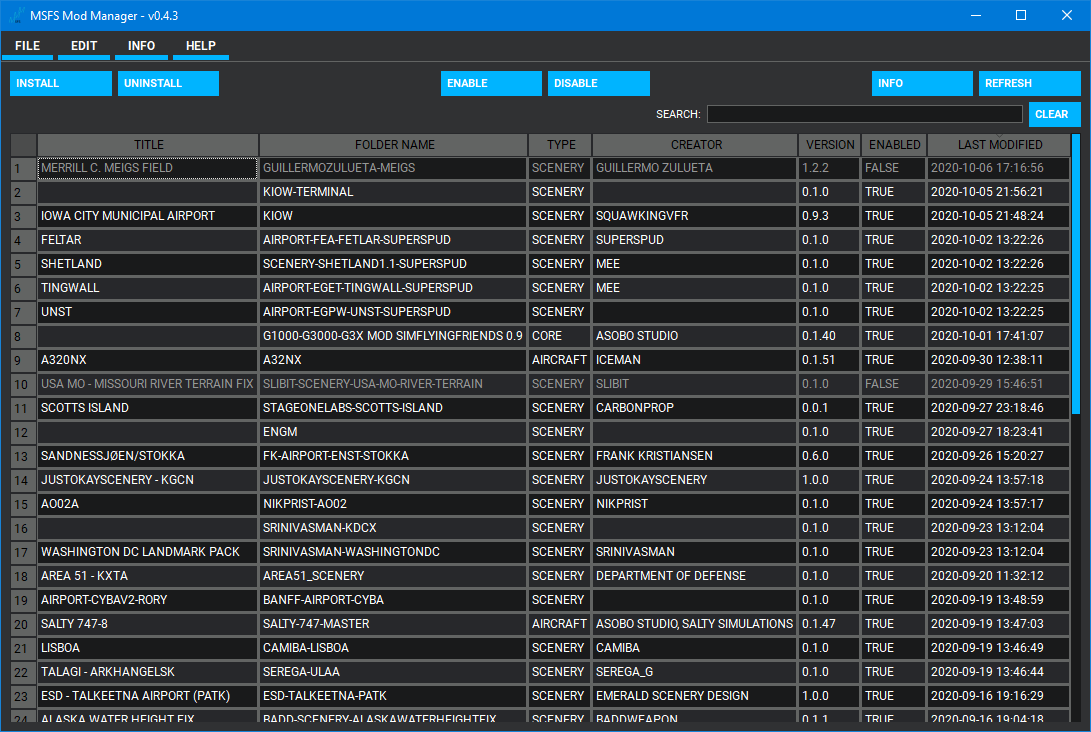The height and width of the screenshot is (732, 1091).
Task: Click the KIOW-TERMINAL folder name cell
Action: coord(393,192)
